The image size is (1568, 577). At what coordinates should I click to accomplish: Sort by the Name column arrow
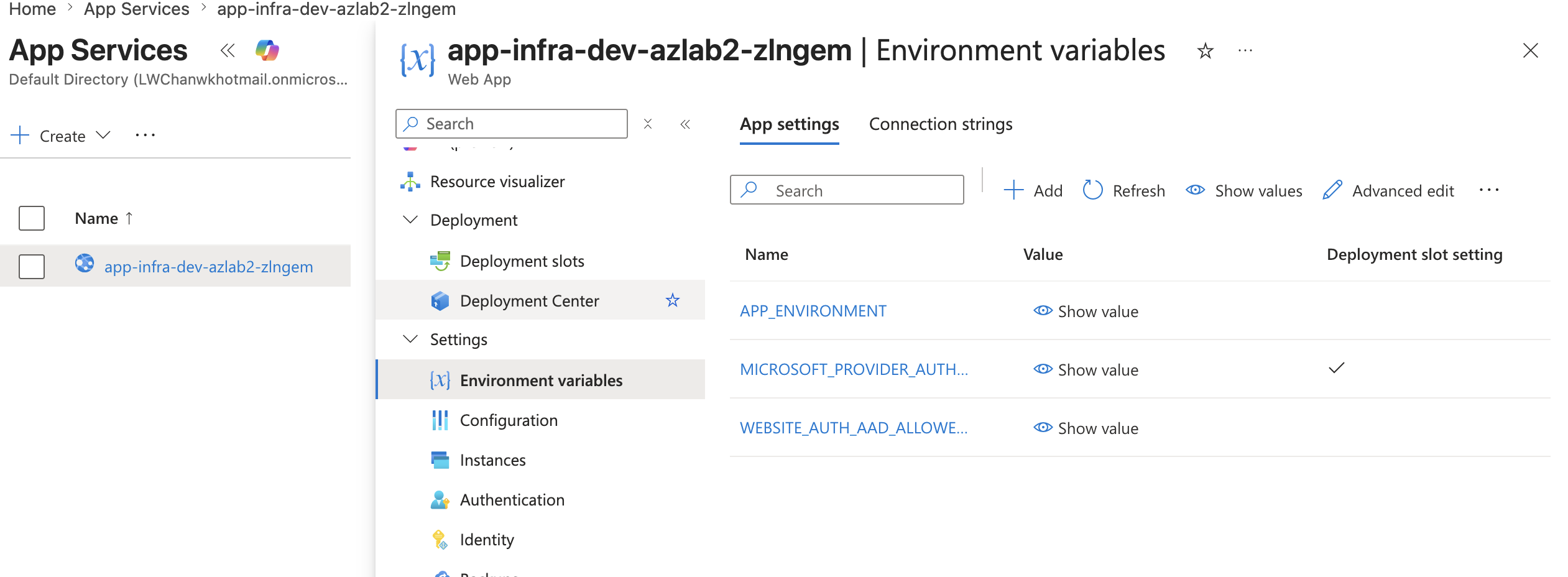coord(129,218)
